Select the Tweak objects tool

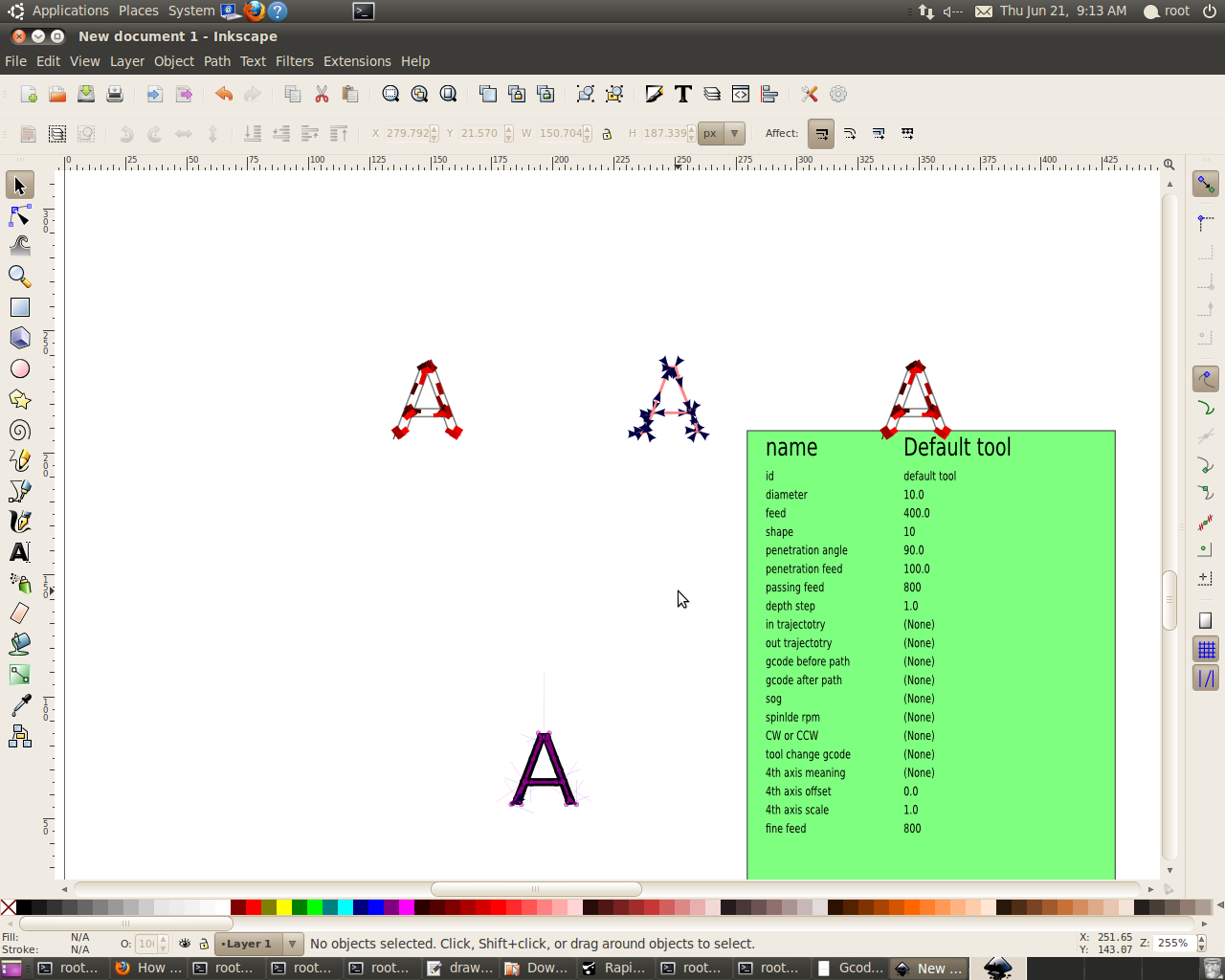(20, 246)
